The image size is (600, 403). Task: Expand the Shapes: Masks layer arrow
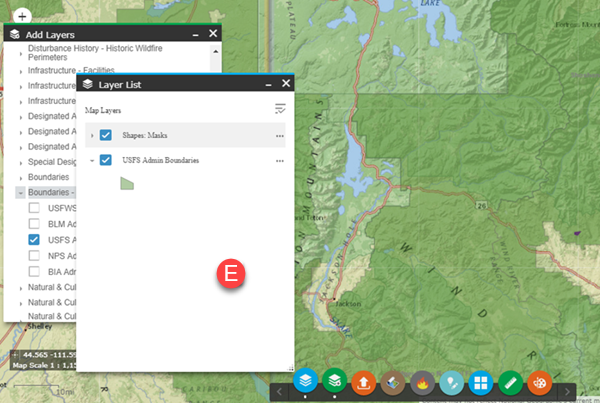point(92,135)
